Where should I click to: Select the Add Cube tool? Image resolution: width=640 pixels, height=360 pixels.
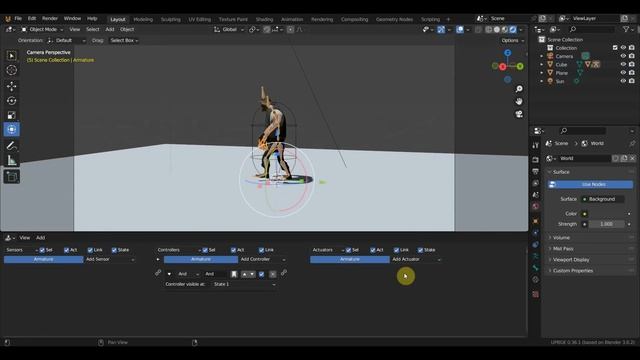pos(11,177)
